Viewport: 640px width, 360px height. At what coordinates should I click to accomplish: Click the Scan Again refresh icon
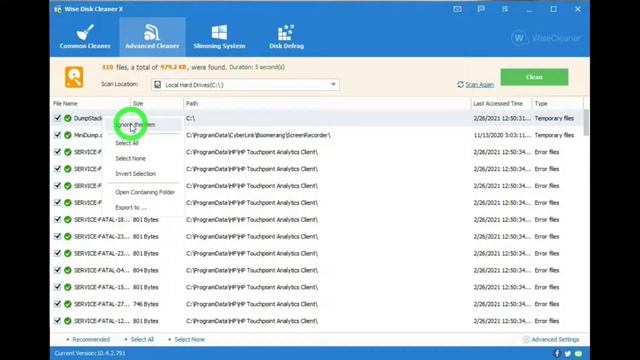[460, 84]
